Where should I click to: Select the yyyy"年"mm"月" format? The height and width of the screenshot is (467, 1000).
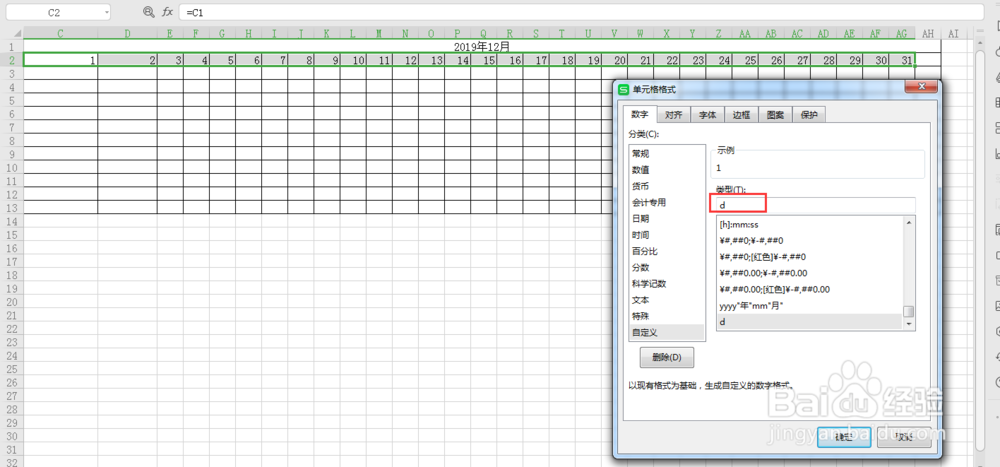coord(809,306)
